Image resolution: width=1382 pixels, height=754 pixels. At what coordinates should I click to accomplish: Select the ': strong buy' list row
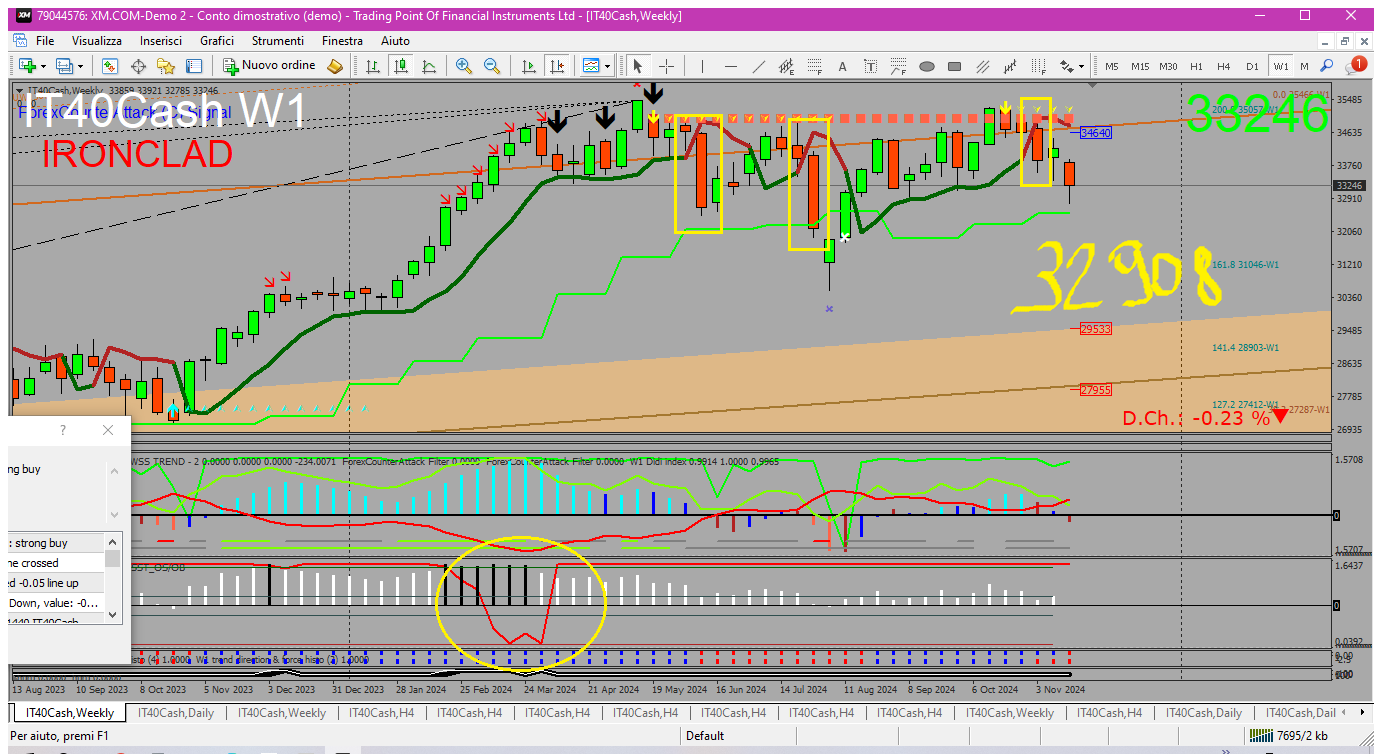point(56,543)
